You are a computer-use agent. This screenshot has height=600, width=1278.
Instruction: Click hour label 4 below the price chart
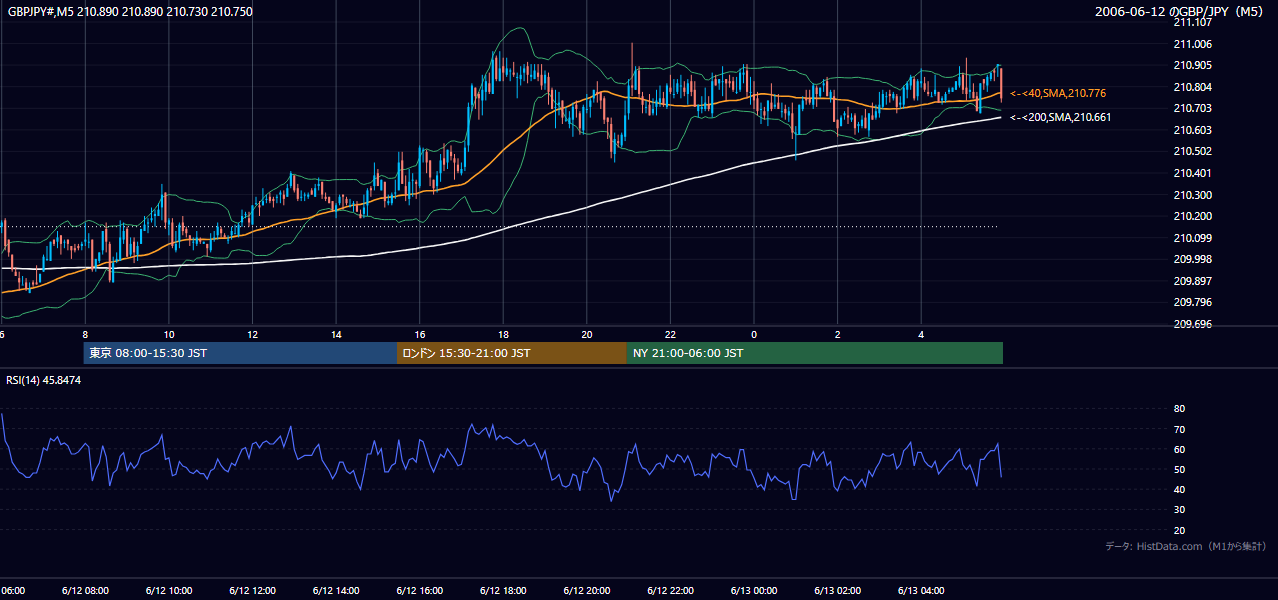tap(921, 335)
